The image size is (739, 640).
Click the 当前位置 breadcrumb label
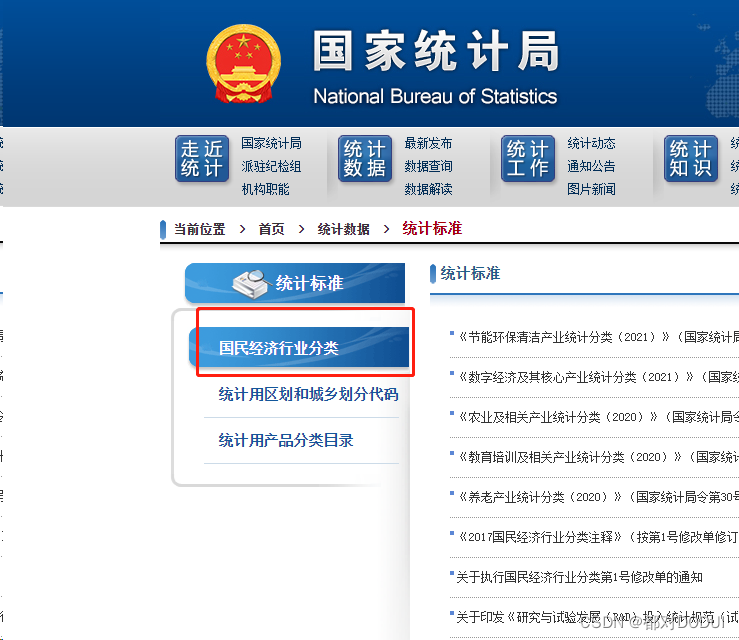[200, 229]
